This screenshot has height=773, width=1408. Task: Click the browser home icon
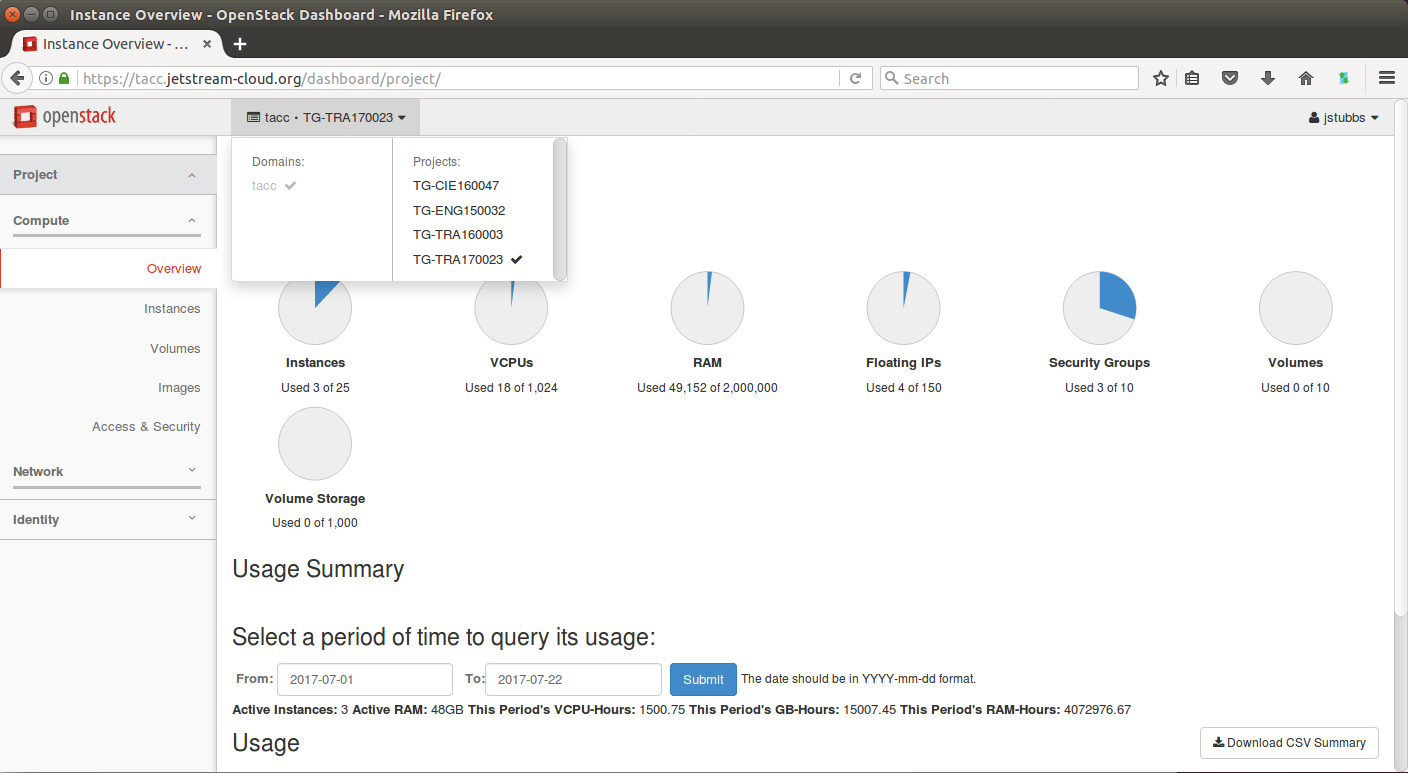[1305, 78]
